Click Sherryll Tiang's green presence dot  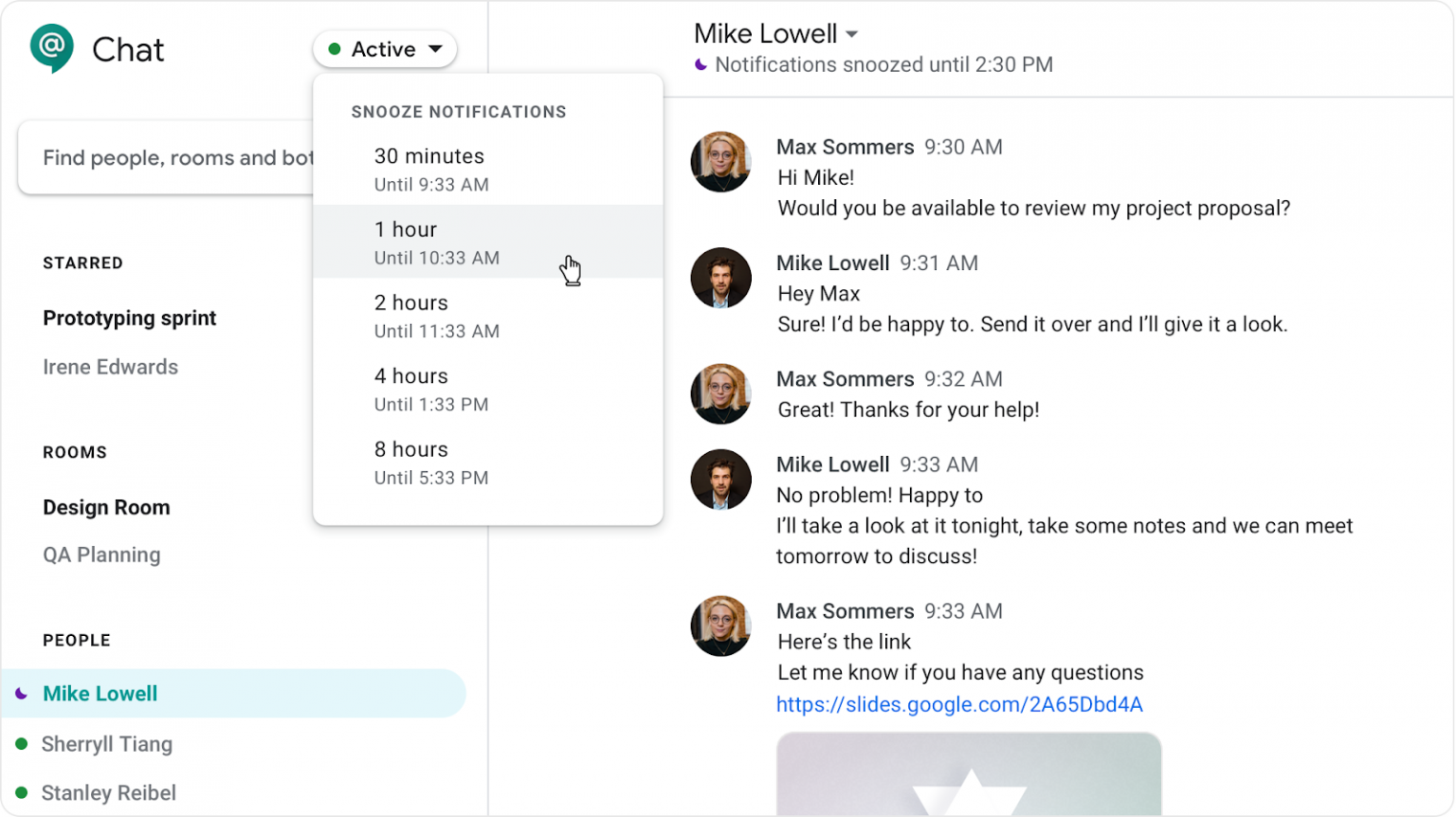(x=21, y=744)
